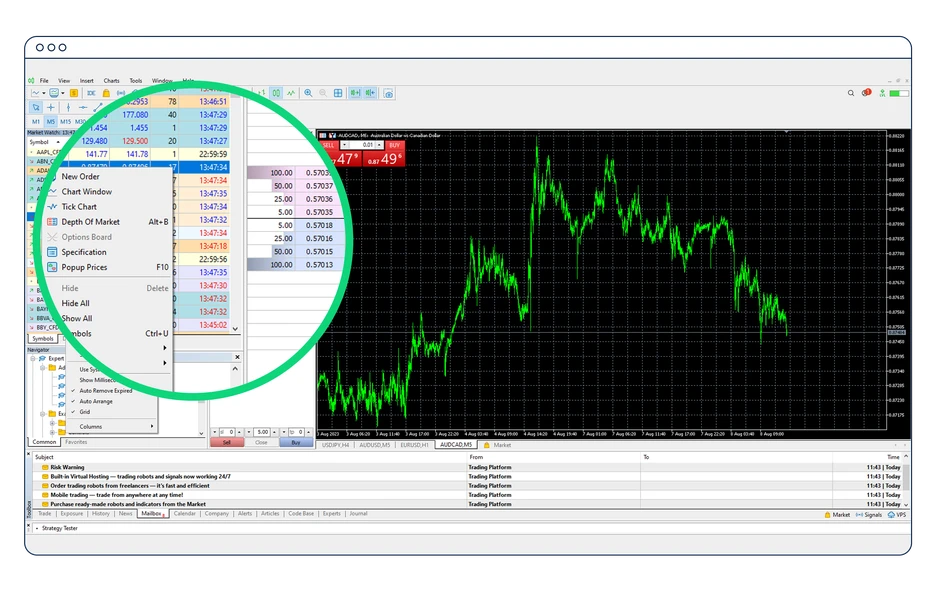Screen dimensions: 936x591
Task: Switch to the EURUSD,H1 chart tab
Action: tap(414, 445)
